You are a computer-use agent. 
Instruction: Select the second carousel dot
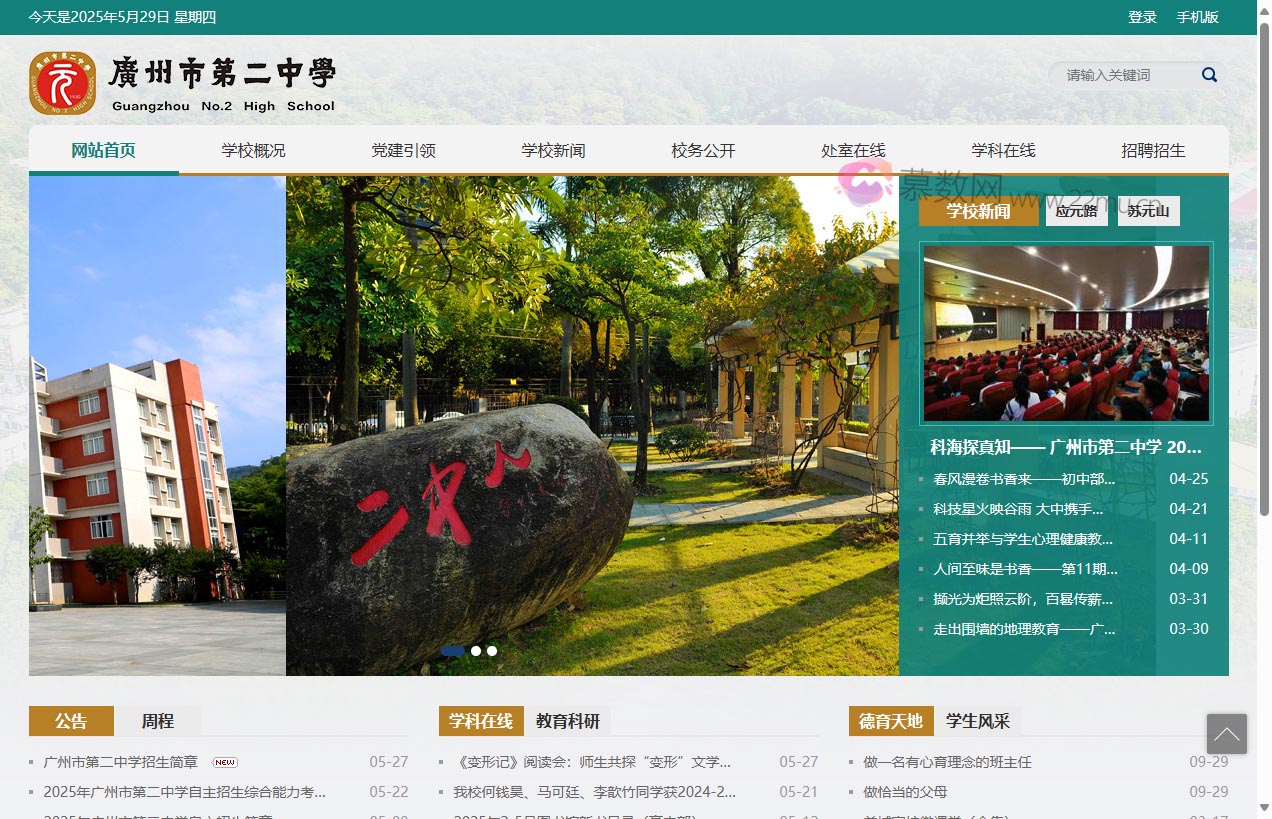click(475, 651)
